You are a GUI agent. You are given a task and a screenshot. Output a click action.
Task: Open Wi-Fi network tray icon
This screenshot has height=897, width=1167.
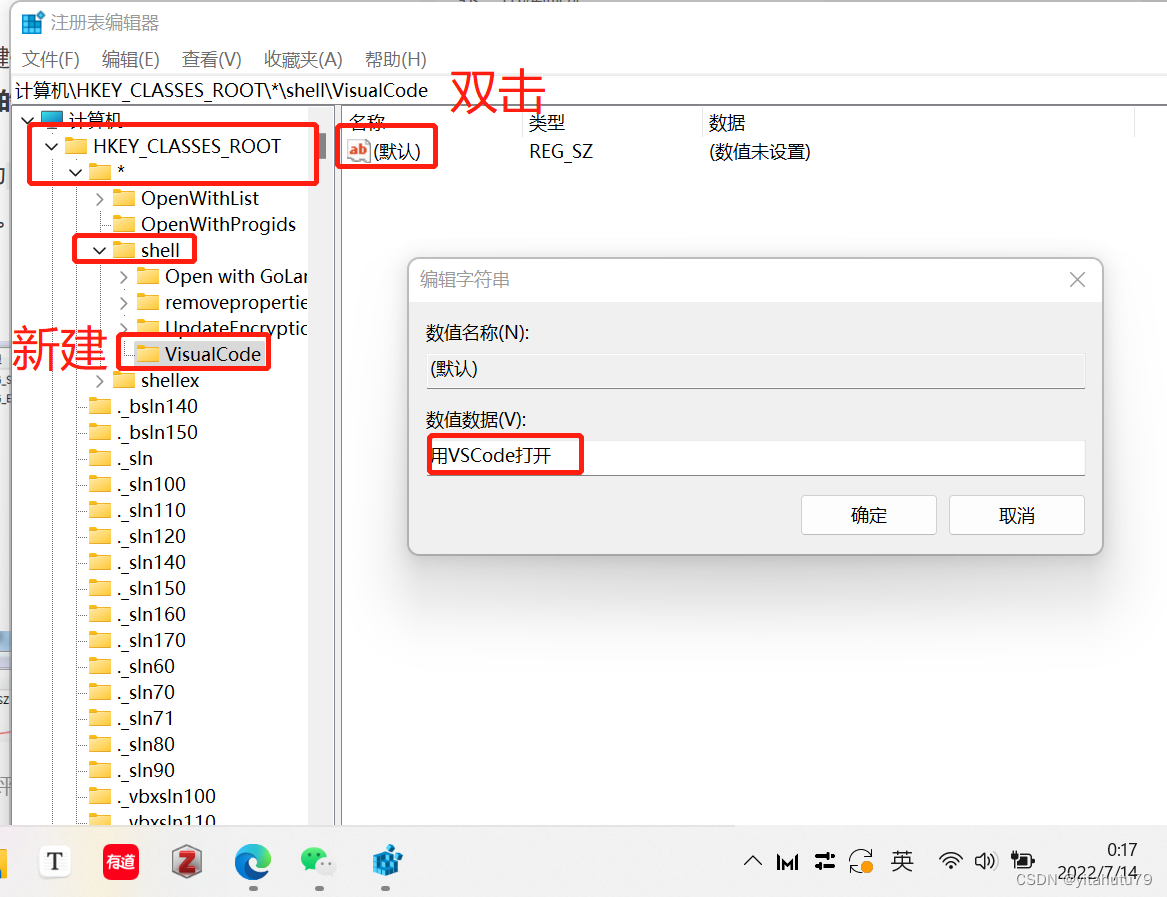(x=950, y=861)
